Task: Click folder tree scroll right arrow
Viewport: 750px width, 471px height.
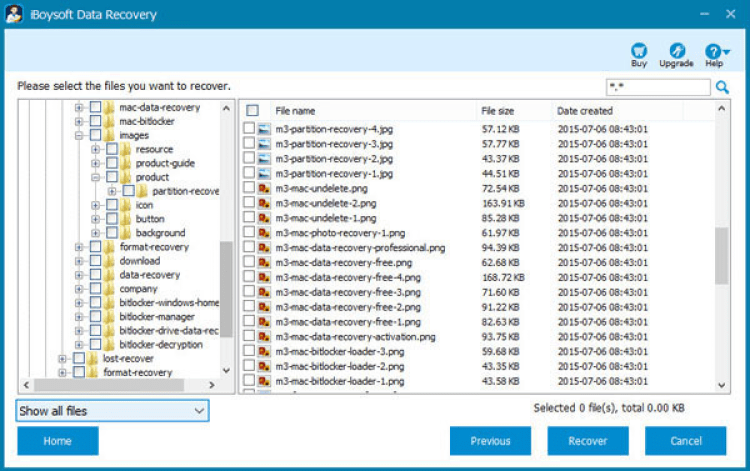Action: point(211,385)
